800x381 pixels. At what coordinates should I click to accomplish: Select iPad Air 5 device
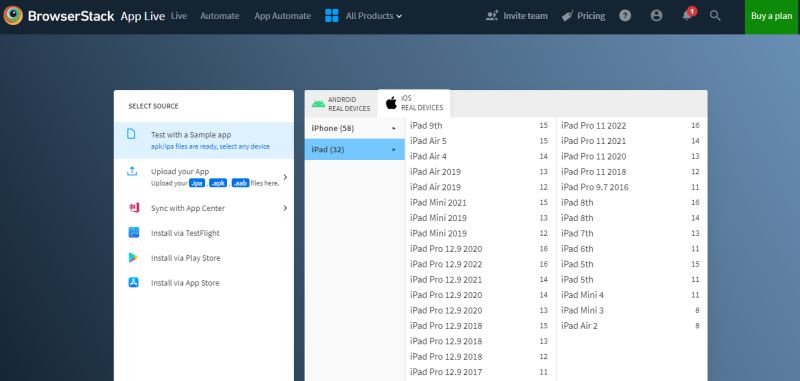[x=479, y=141]
